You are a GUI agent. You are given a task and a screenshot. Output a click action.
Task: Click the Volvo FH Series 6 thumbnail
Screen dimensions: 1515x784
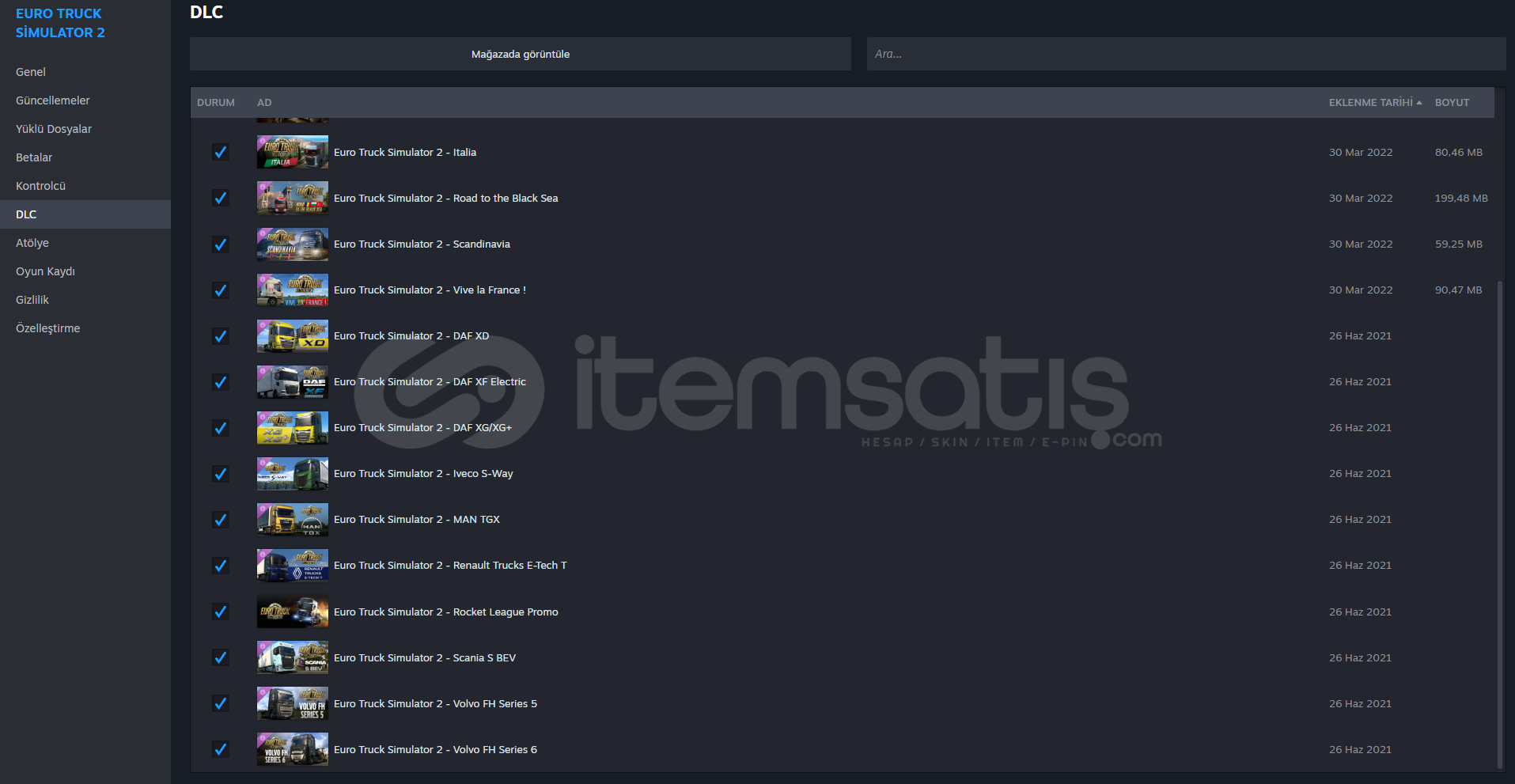(x=292, y=749)
